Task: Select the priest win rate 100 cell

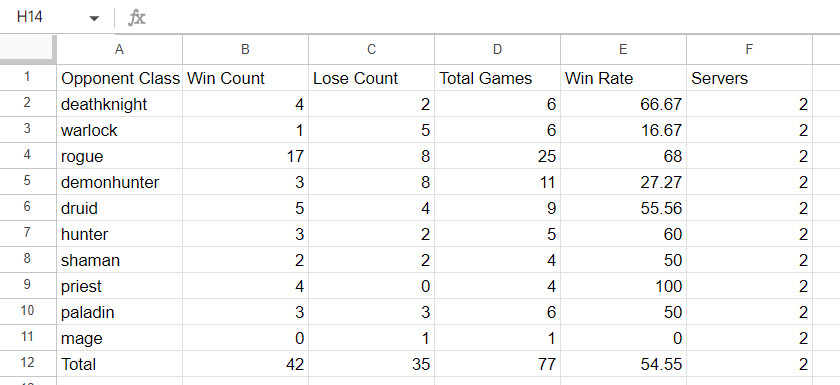Action: 624,286
